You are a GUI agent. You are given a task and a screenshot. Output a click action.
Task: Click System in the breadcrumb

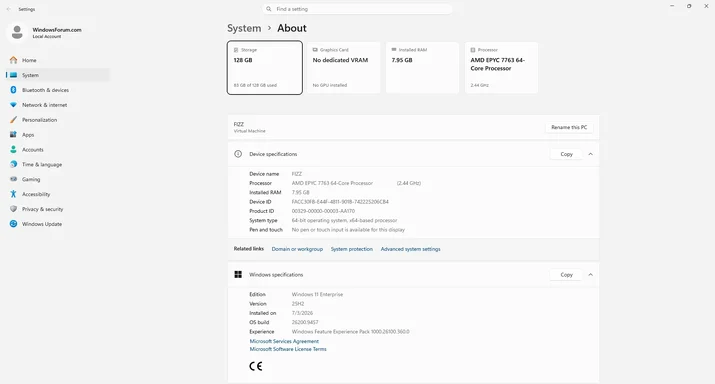(244, 28)
